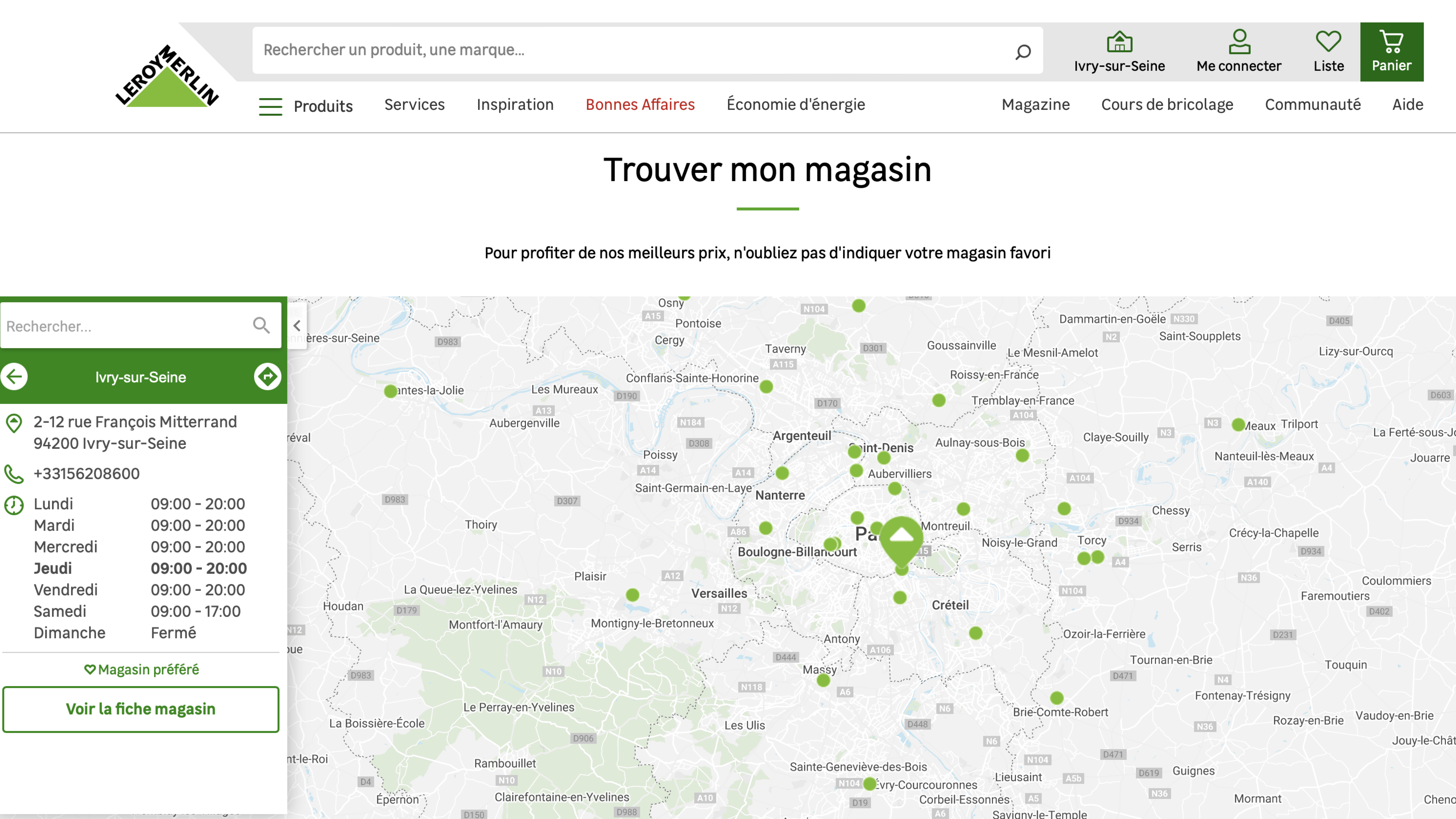Image resolution: width=1456 pixels, height=819 pixels.
Task: Click the Dimanche Fermé row
Action: click(x=115, y=632)
